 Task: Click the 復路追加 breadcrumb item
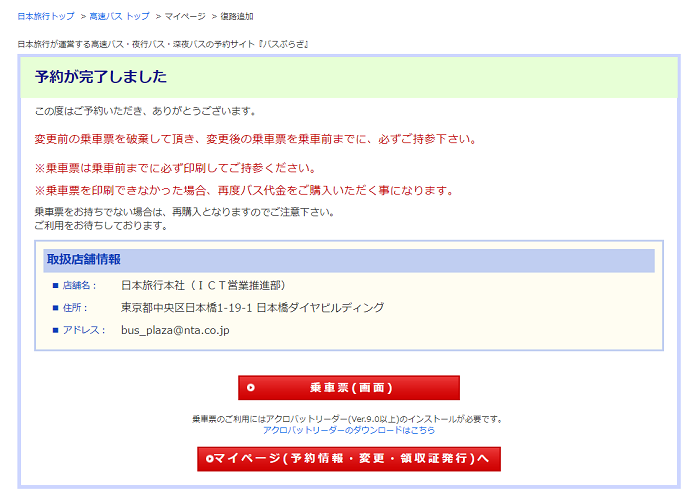237,17
